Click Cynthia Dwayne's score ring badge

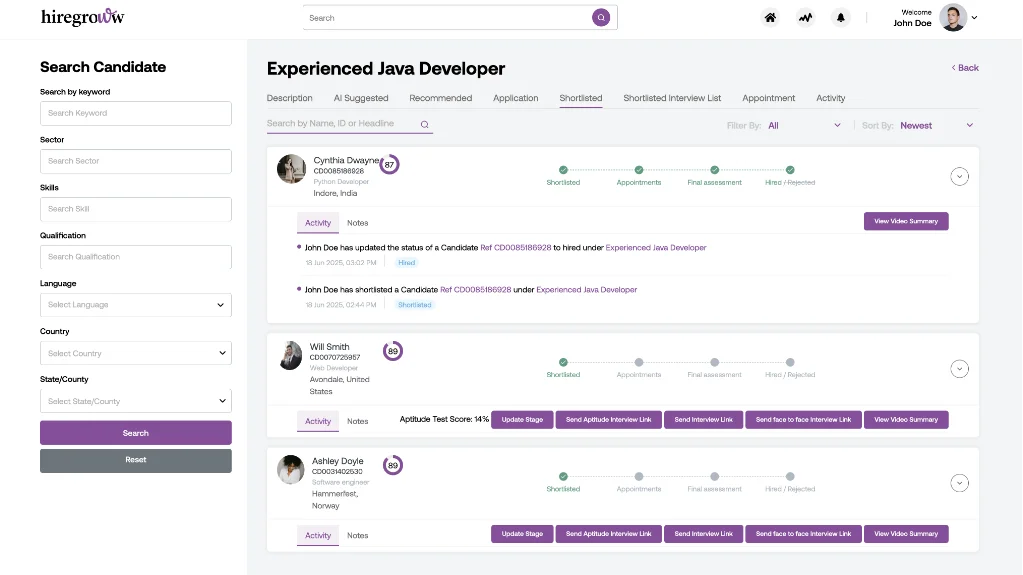click(389, 164)
